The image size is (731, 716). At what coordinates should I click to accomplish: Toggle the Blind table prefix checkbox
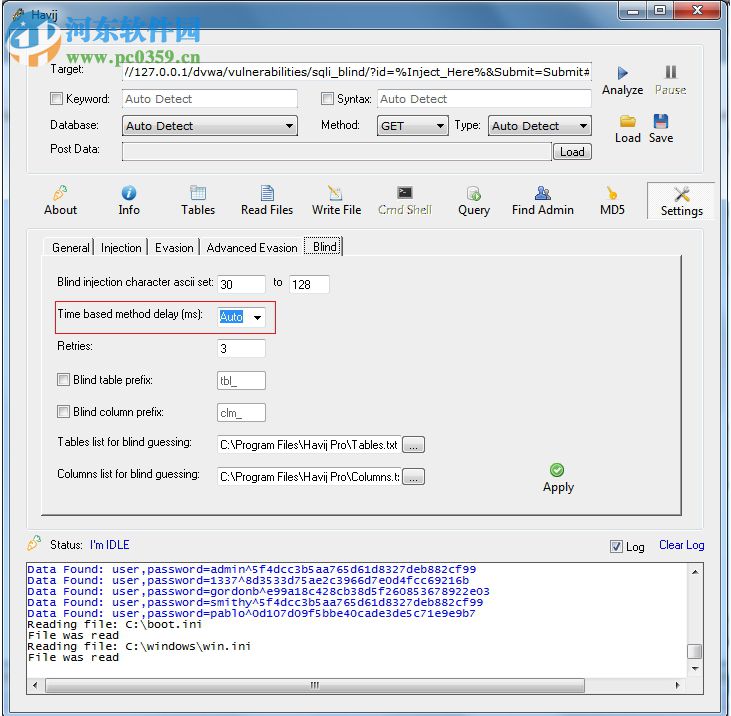[x=63, y=379]
